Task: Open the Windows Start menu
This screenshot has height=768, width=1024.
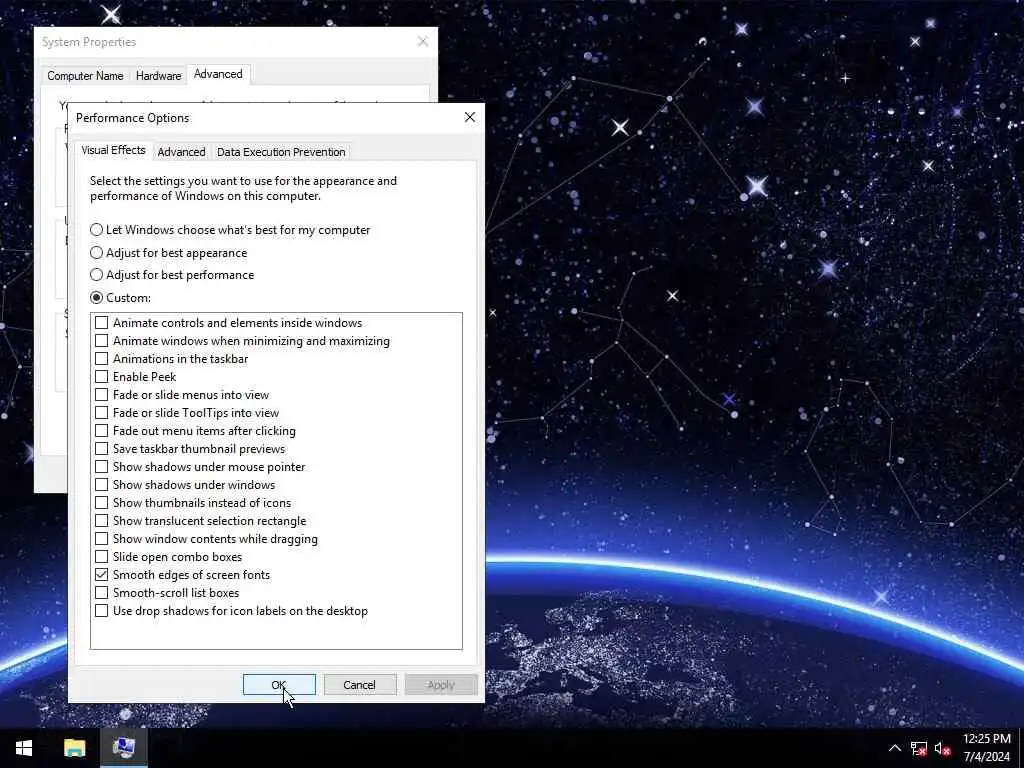Action: [x=24, y=748]
